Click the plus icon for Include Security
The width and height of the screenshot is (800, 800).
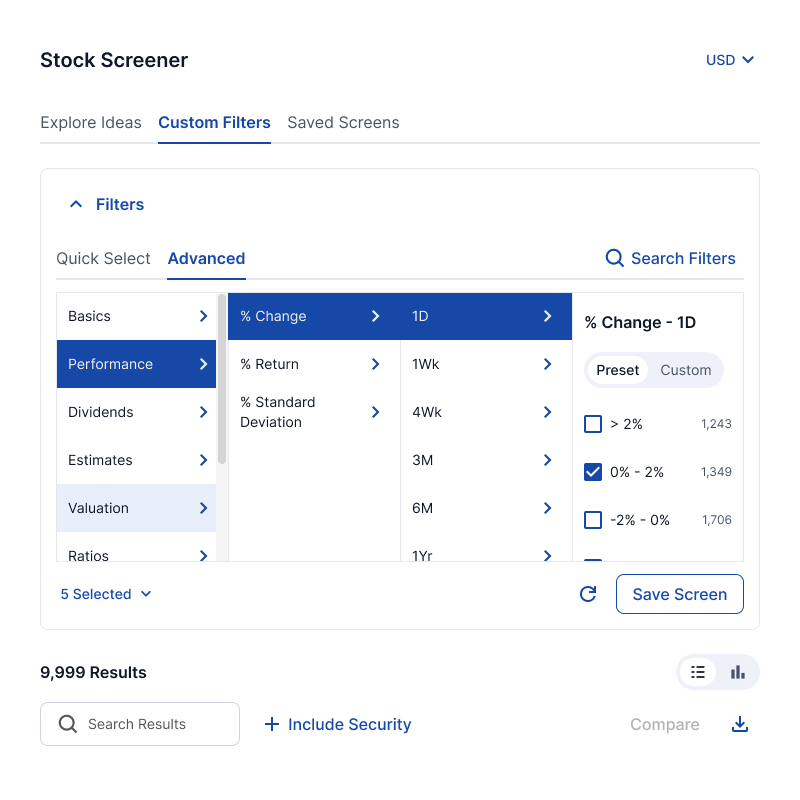(x=271, y=724)
